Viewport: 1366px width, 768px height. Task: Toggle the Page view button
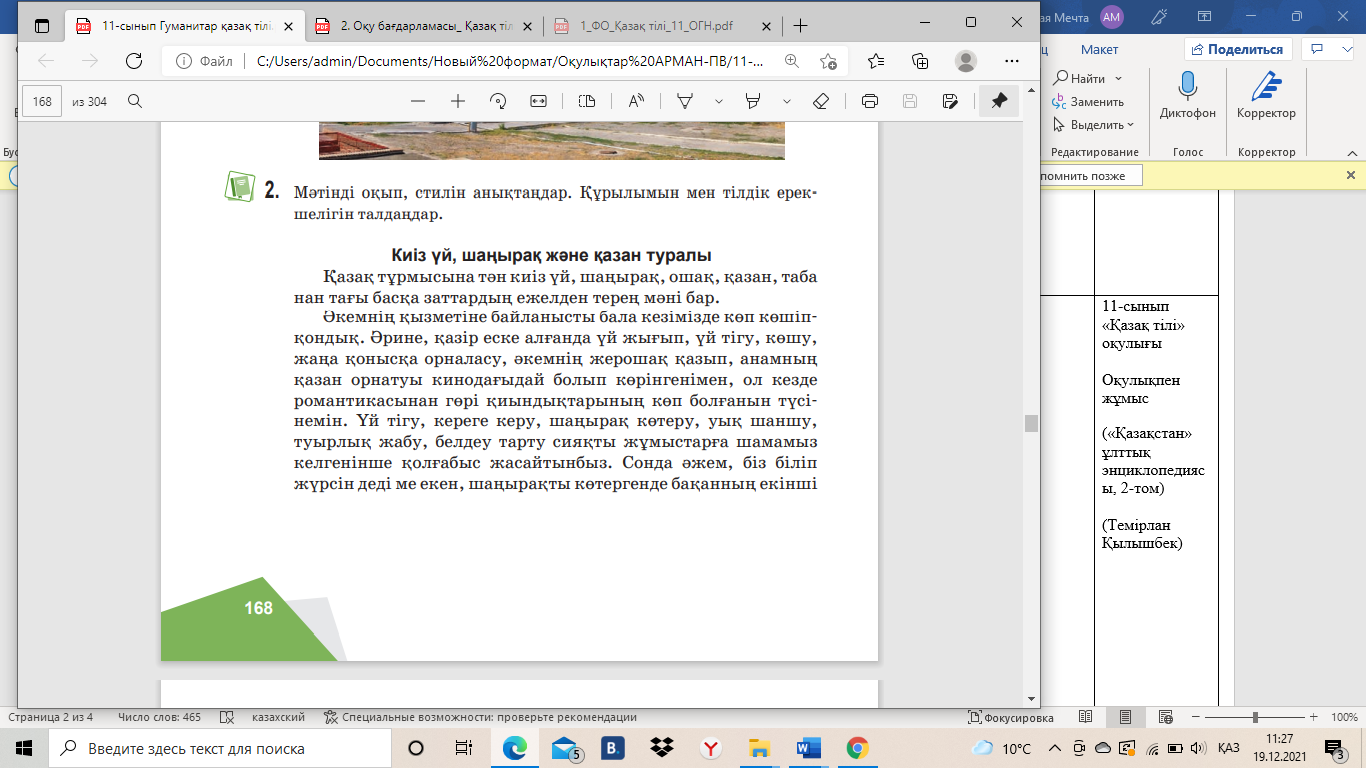click(x=587, y=101)
